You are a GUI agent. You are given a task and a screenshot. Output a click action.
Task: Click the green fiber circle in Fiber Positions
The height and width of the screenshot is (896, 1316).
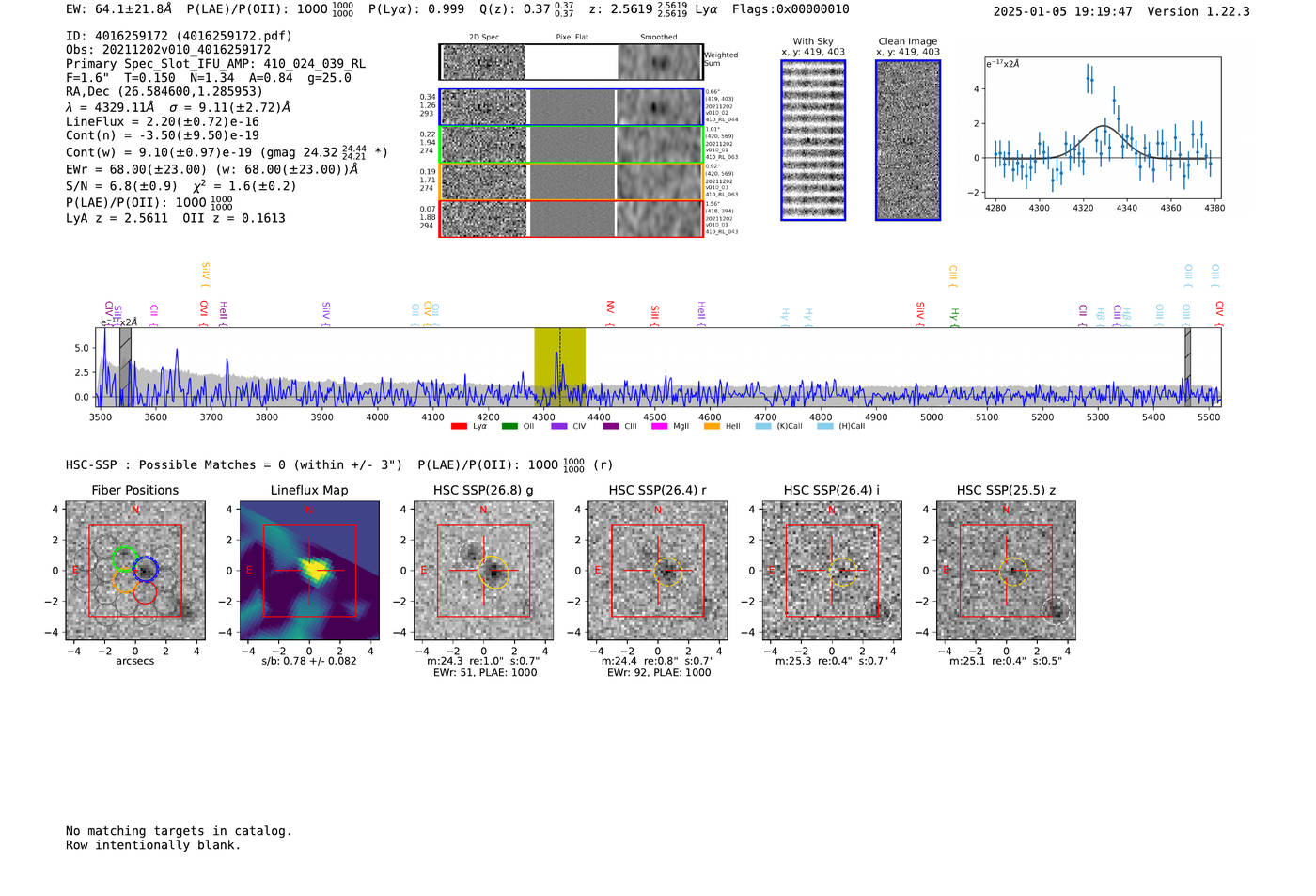click(124, 558)
